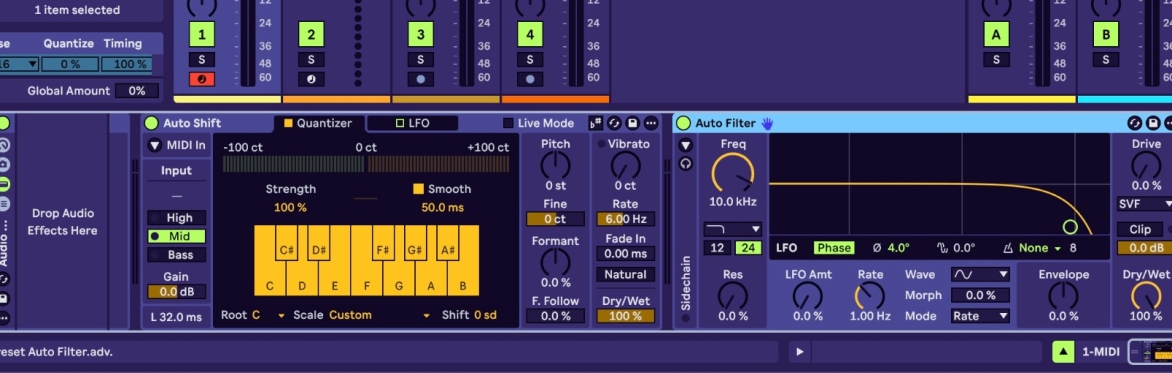Open the Root C dropdown

click(x=268, y=315)
